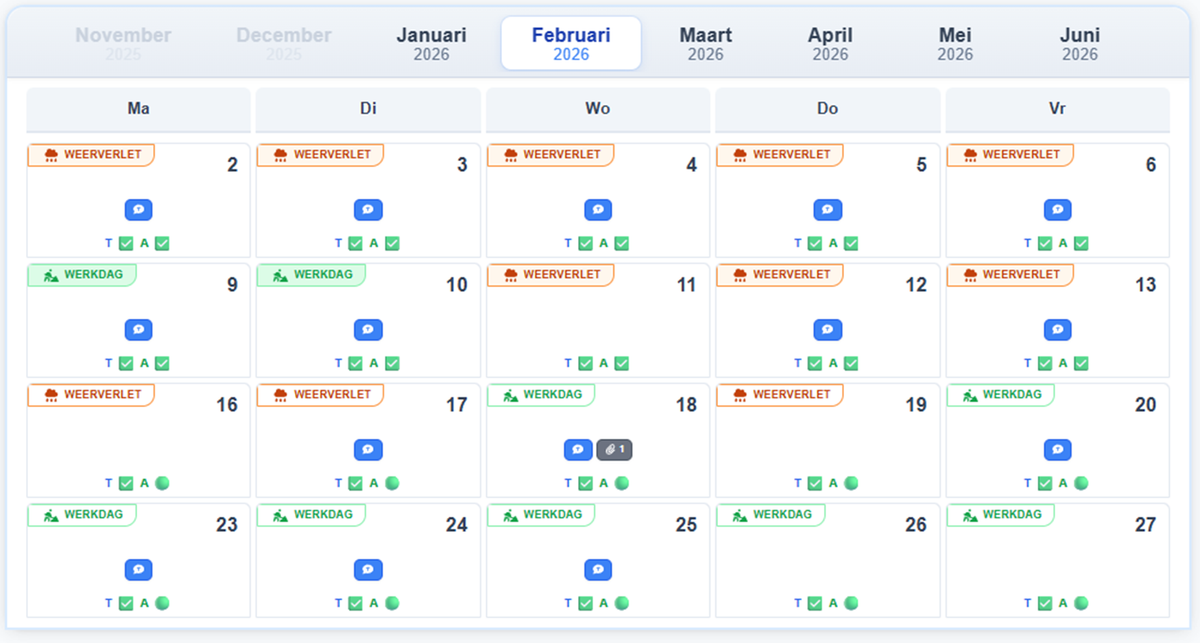The height and width of the screenshot is (643, 1200).
Task: Switch to the Maart 2026 tab
Action: point(706,43)
